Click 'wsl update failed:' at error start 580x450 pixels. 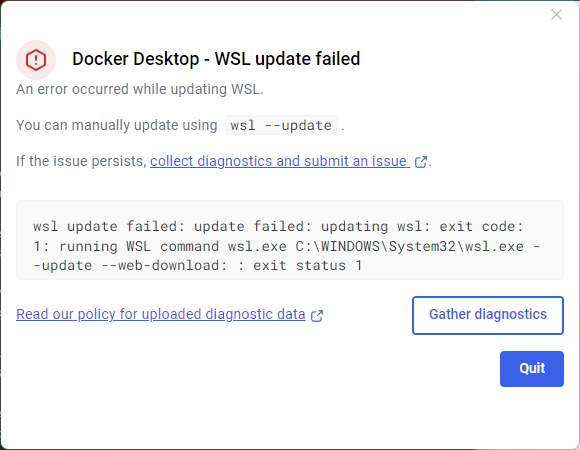(x=109, y=226)
